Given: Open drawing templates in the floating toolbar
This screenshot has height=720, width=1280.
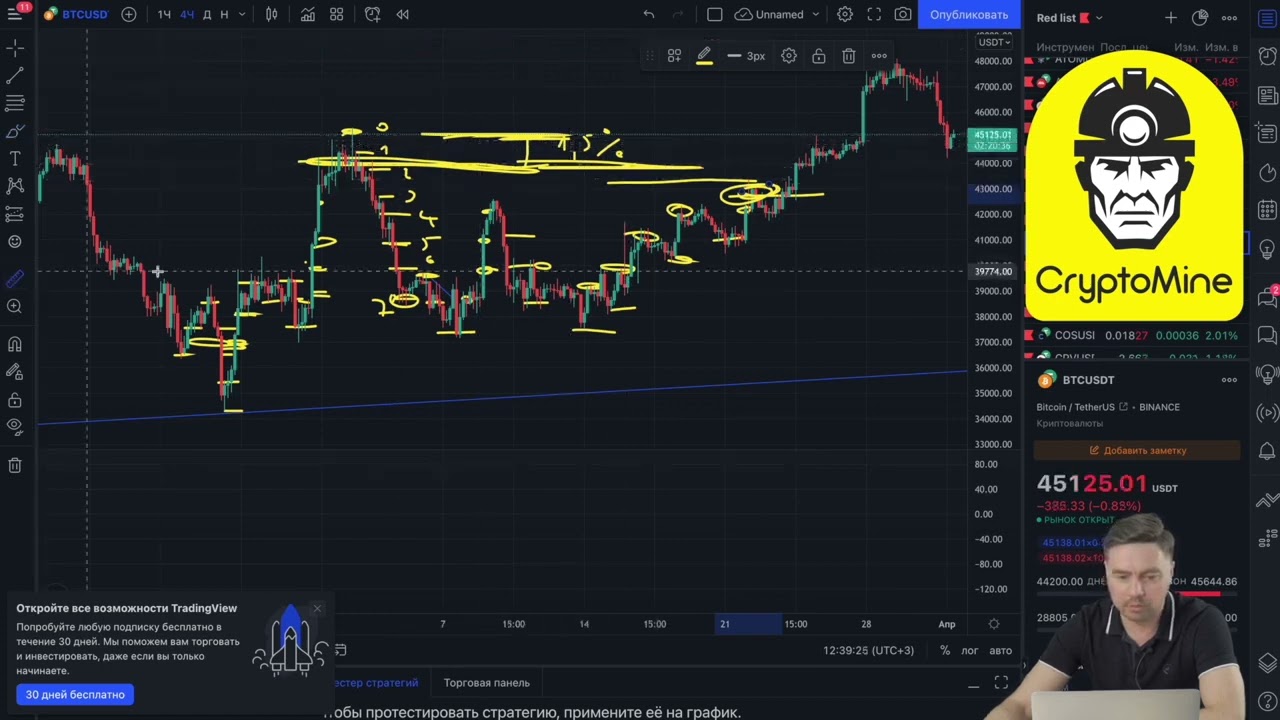Looking at the screenshot, I should [x=674, y=56].
